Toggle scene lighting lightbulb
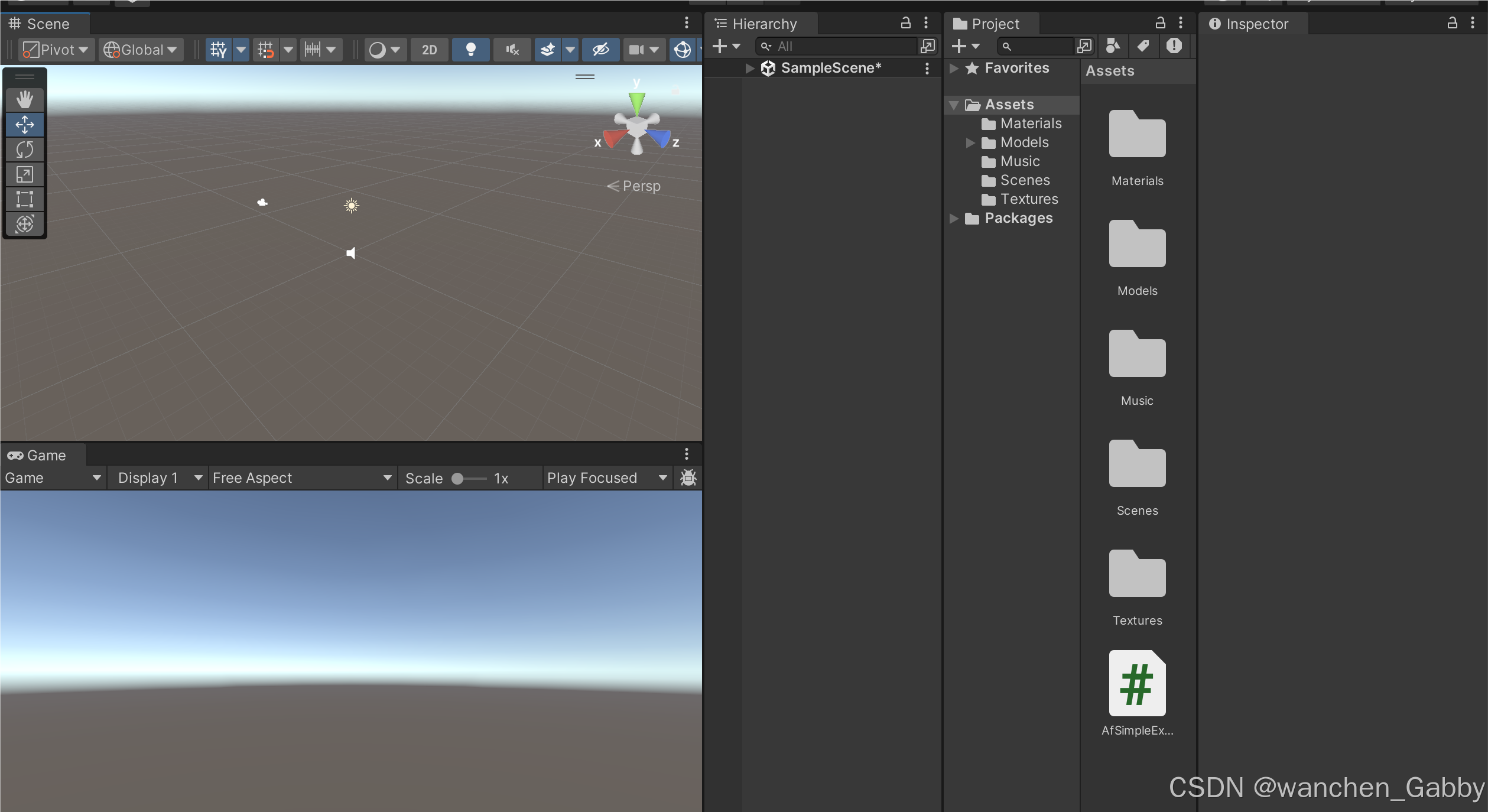 click(x=470, y=50)
